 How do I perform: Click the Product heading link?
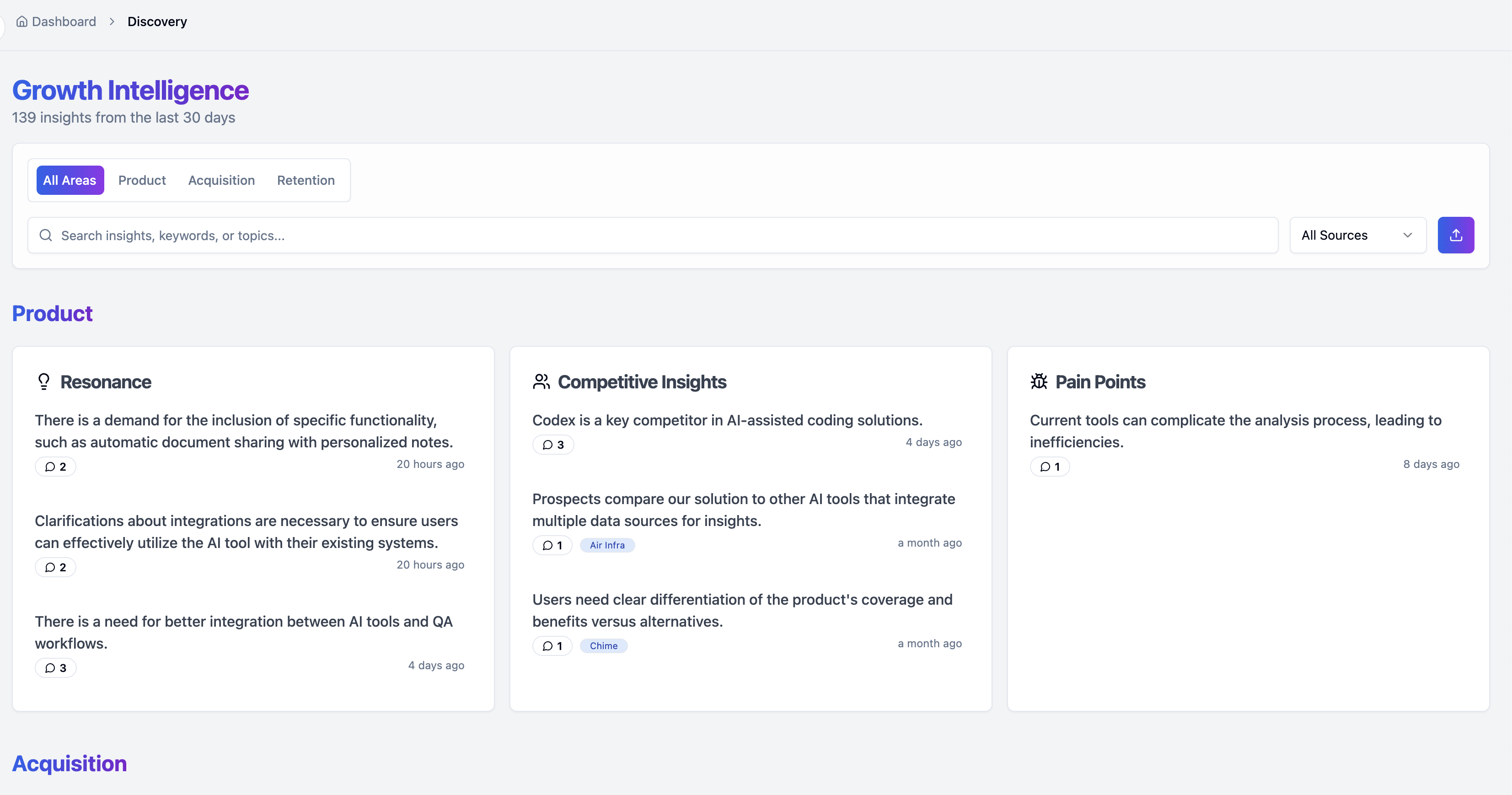point(52,313)
